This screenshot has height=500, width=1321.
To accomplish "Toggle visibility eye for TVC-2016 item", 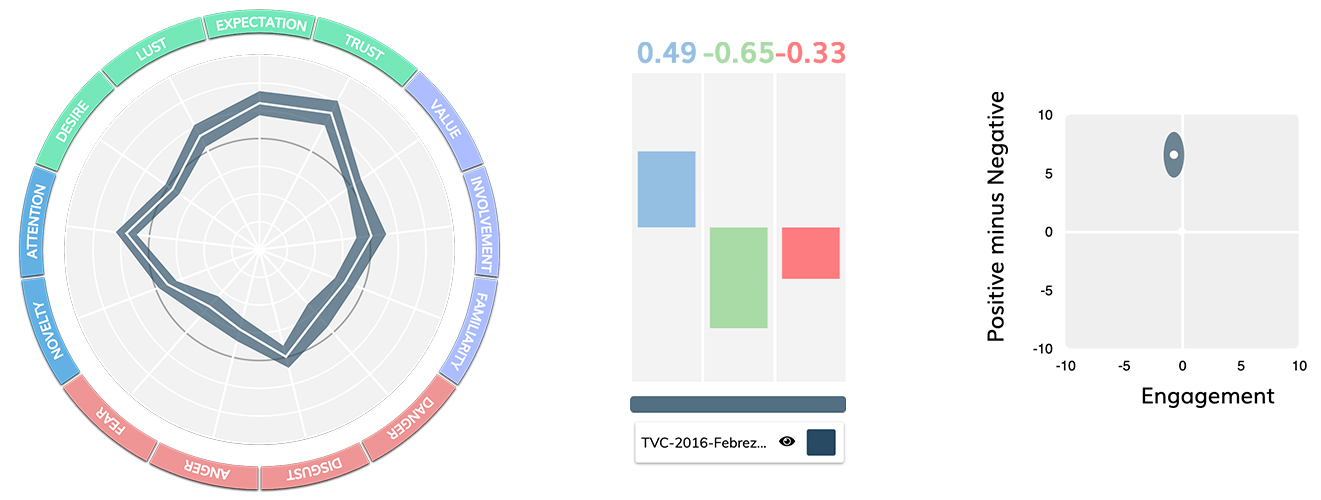I will 787,441.
